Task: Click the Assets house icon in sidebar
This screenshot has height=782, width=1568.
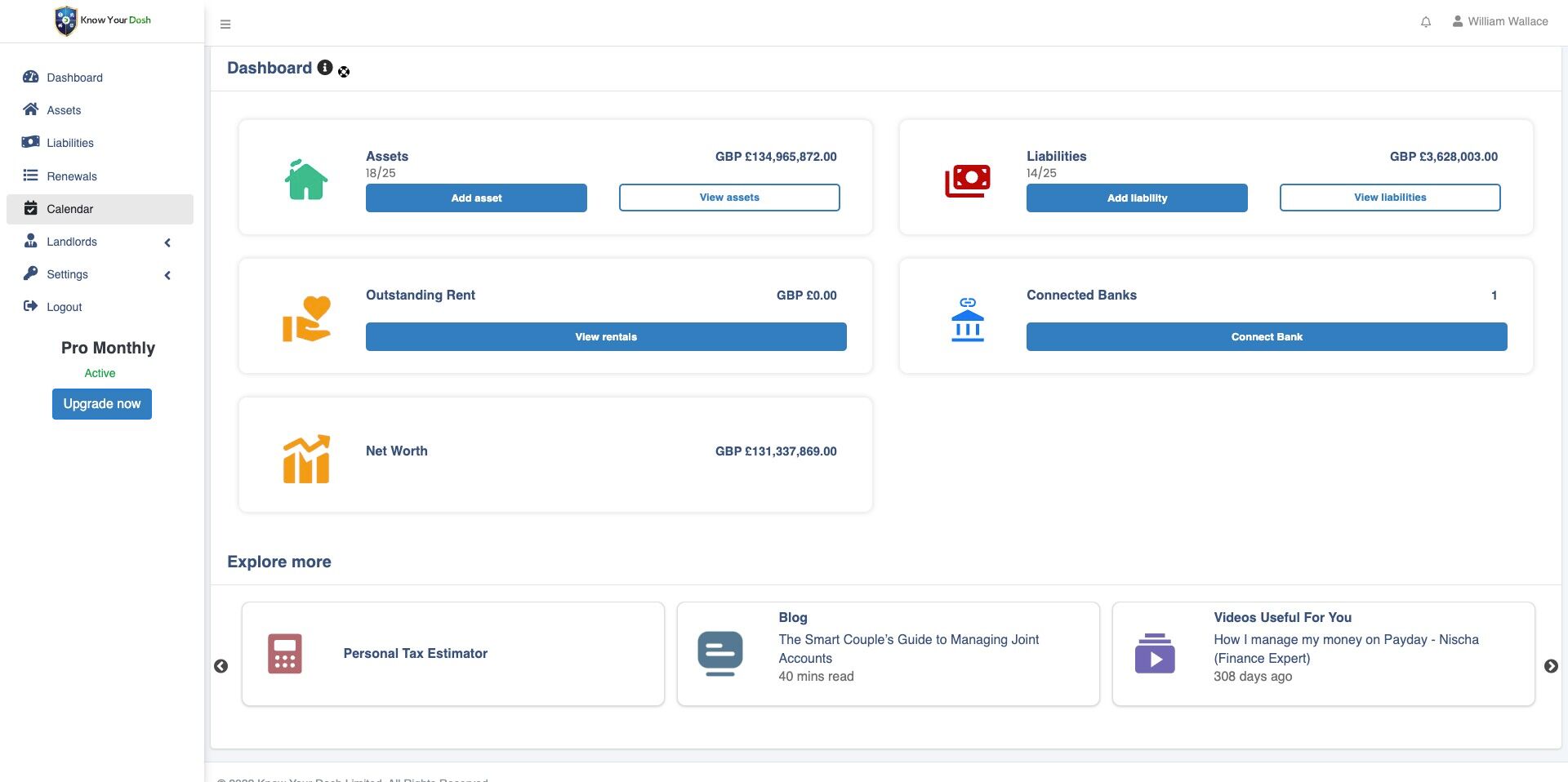Action: pyautogui.click(x=31, y=109)
